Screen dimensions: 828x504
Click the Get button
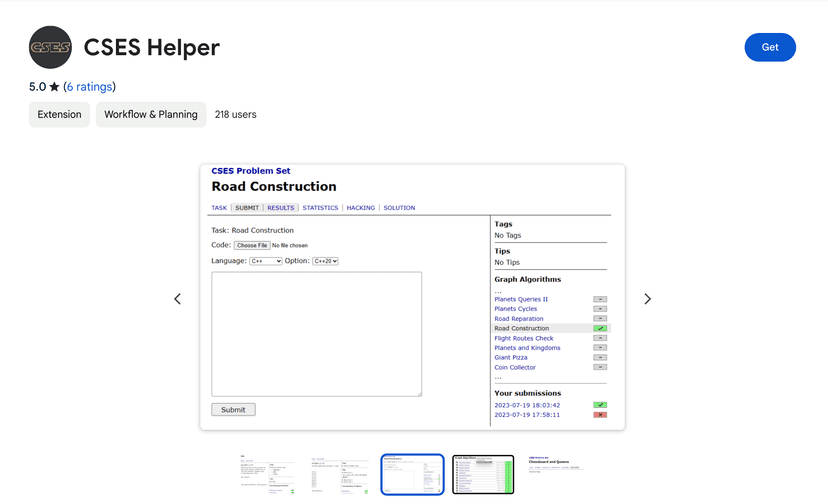[x=770, y=47]
